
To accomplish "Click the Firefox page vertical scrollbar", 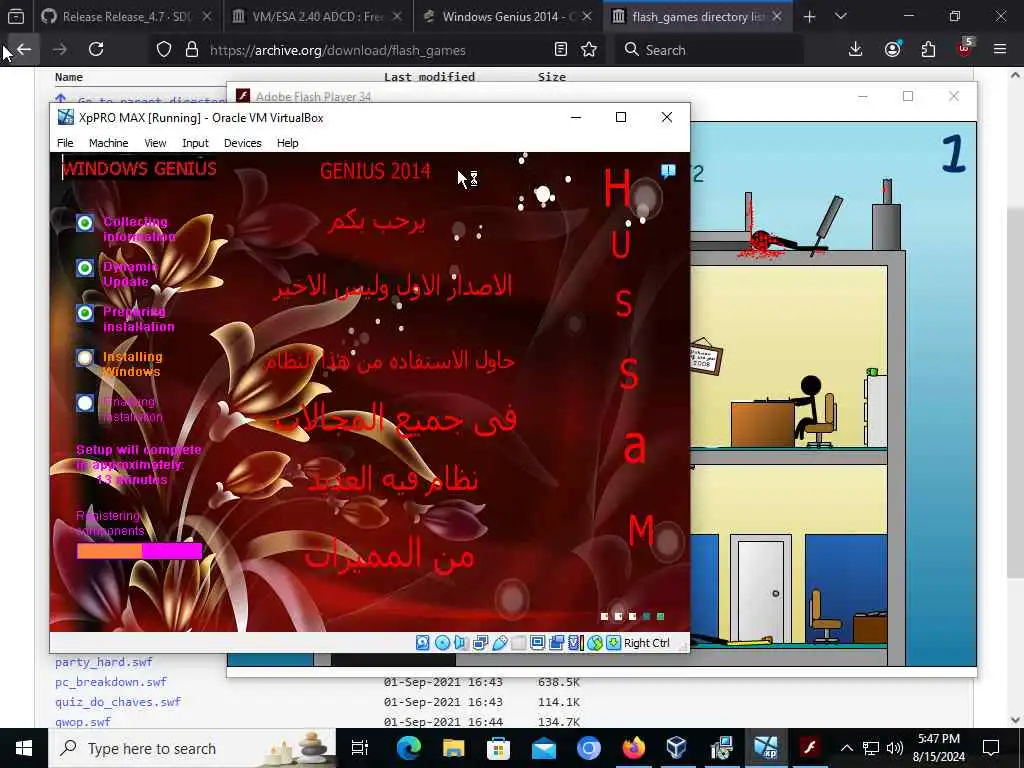I will coord(1015,392).
